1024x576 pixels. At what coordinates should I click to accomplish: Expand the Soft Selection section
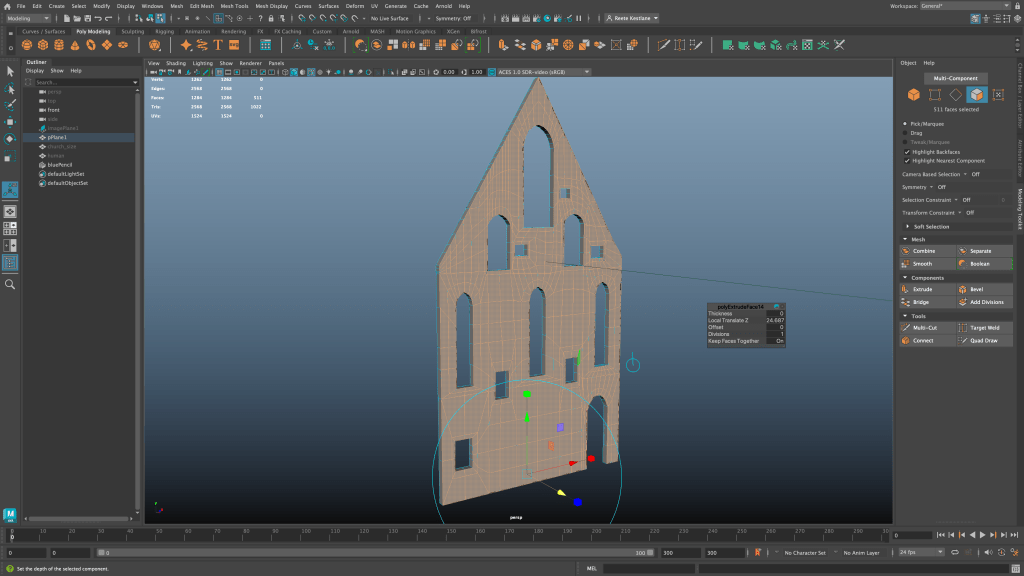pos(929,226)
